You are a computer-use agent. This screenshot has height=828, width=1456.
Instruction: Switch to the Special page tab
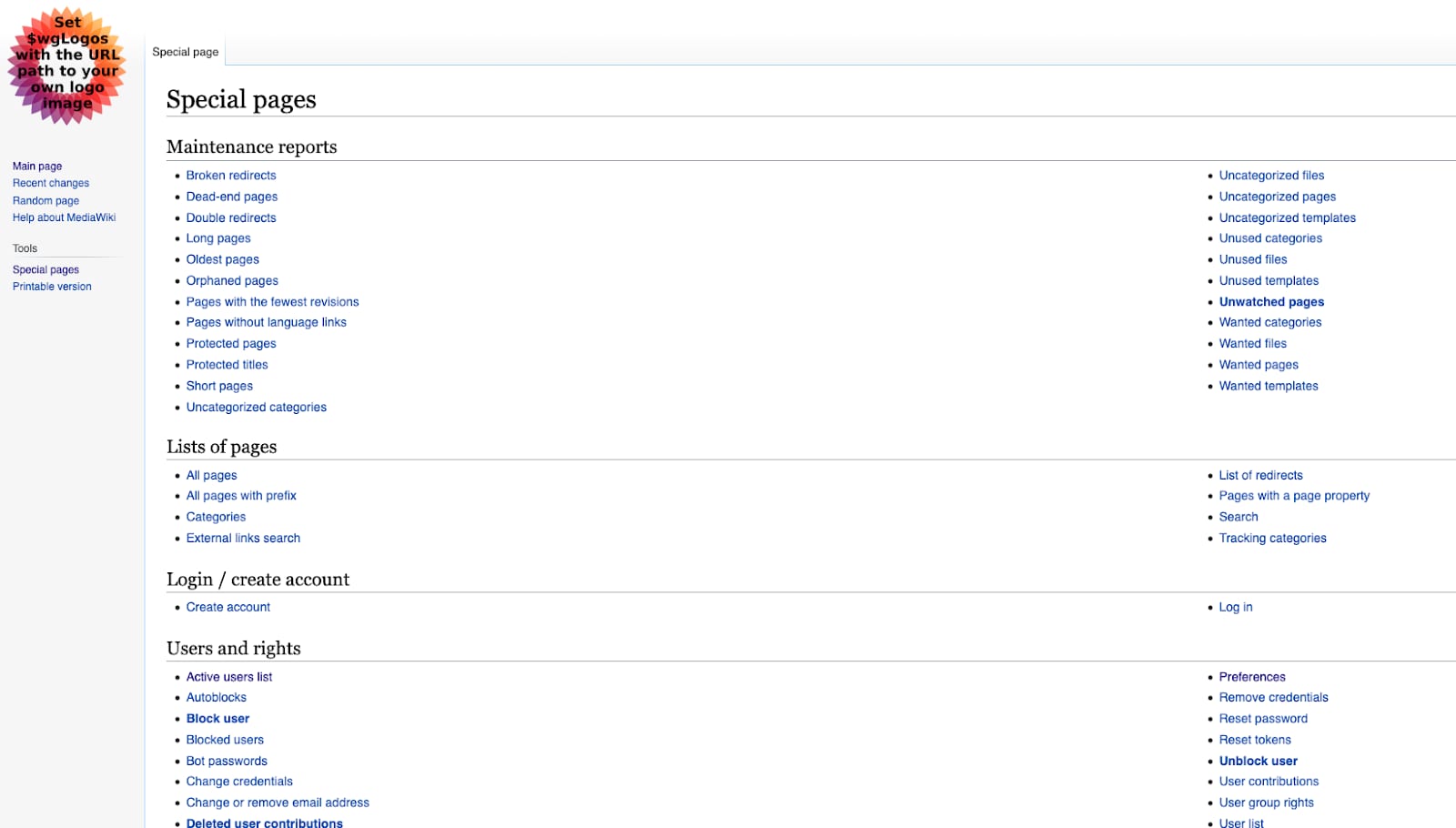coord(184,52)
